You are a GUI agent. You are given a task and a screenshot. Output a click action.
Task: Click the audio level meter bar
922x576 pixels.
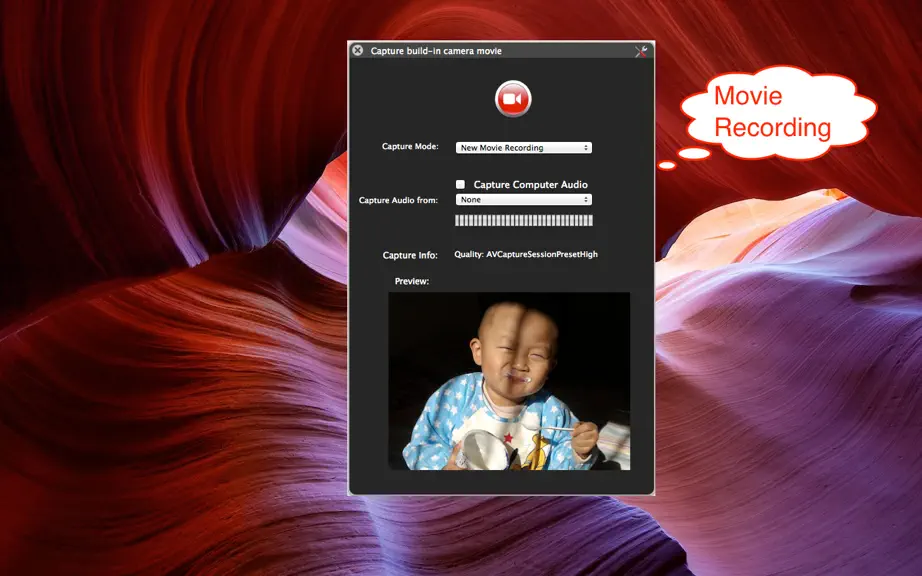(x=523, y=220)
